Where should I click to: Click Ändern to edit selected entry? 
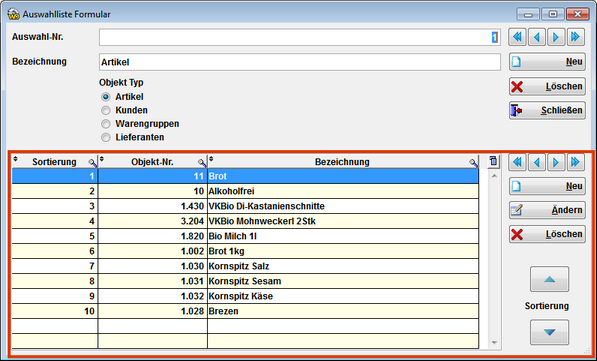[x=547, y=210]
